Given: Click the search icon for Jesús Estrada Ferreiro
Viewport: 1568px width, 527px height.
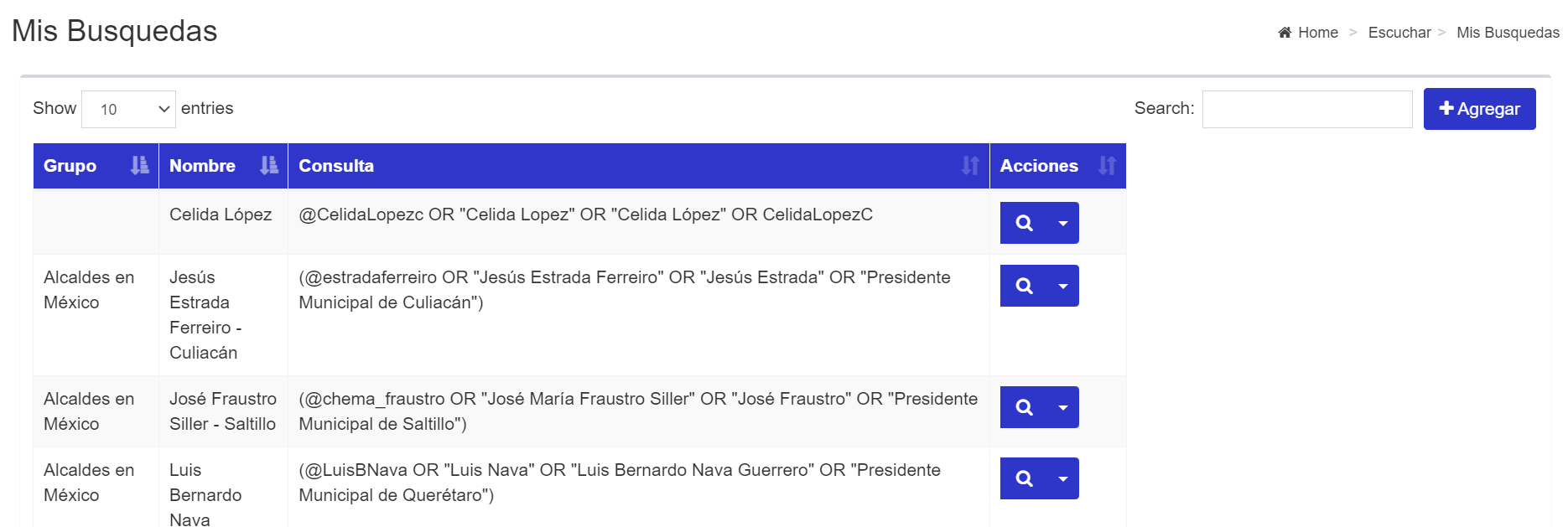Looking at the screenshot, I should [1024, 286].
